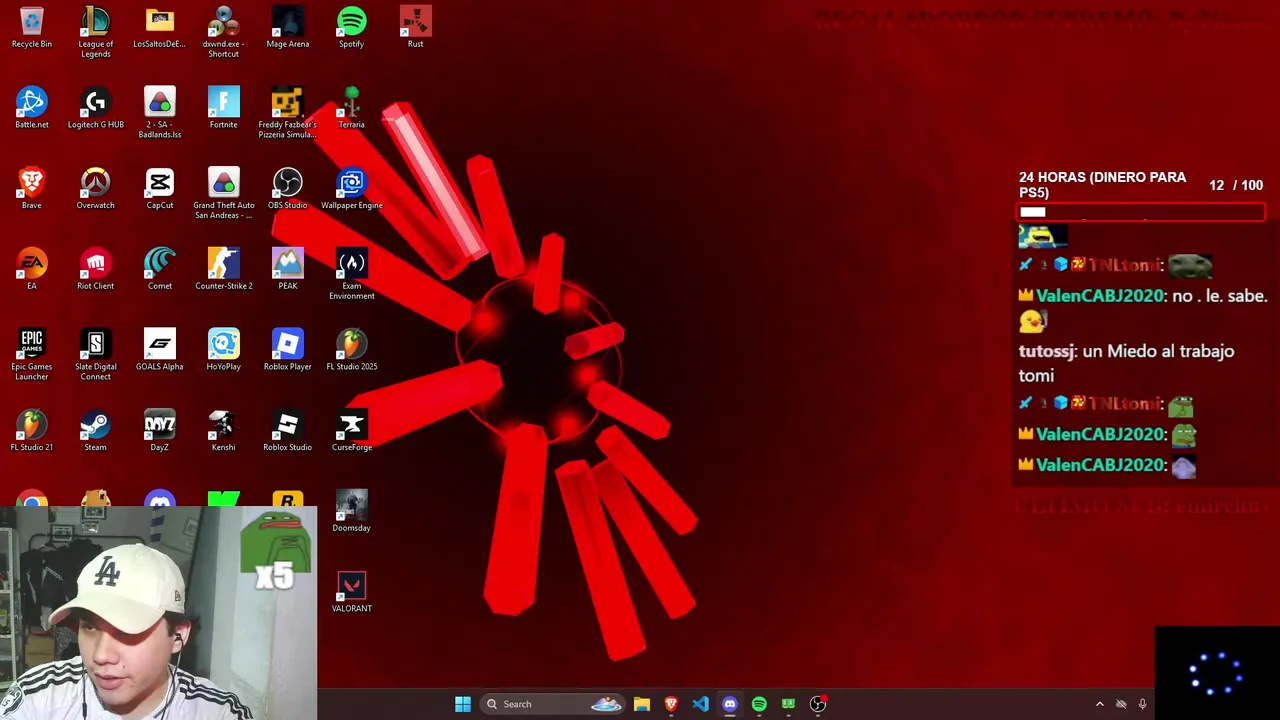Viewport: 1280px width, 720px height.
Task: Select the Brave browser desktop shortcut
Action: click(x=32, y=189)
